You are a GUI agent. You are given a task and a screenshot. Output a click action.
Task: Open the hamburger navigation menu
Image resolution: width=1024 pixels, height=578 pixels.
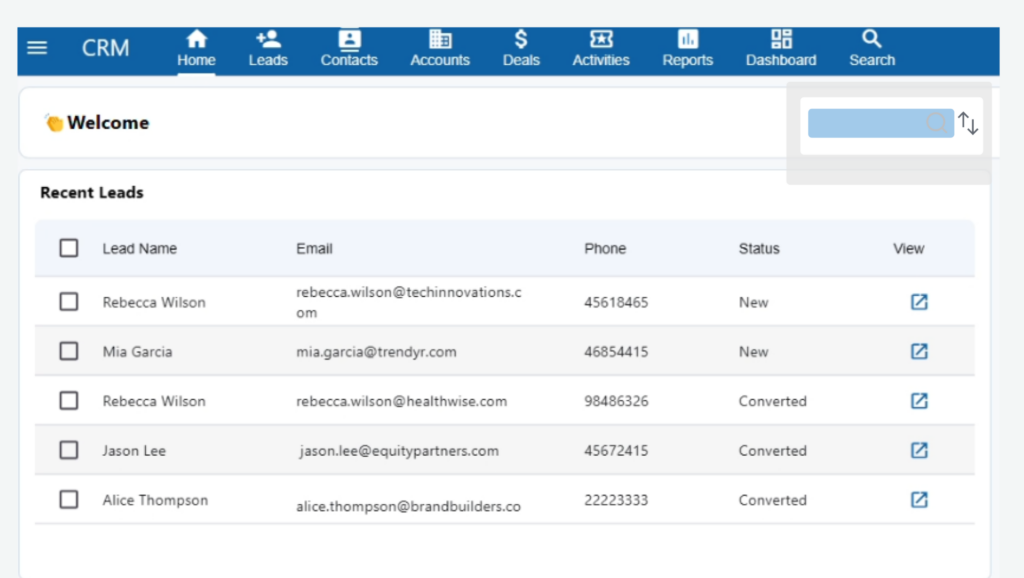[37, 48]
